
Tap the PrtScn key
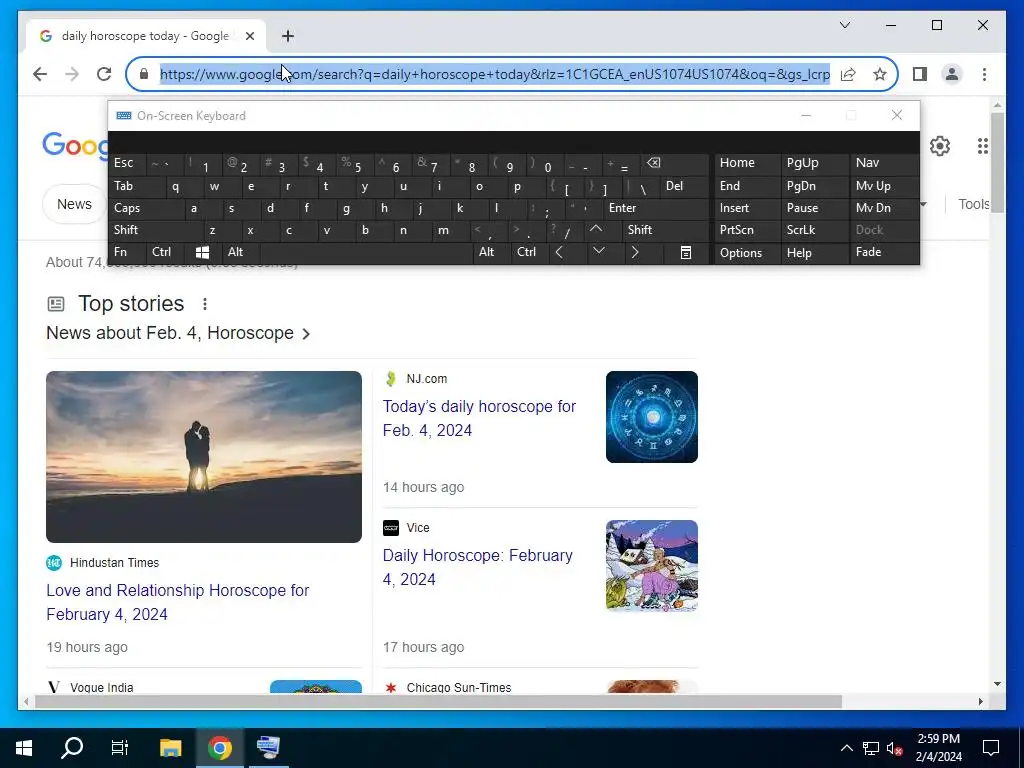[x=746, y=231]
